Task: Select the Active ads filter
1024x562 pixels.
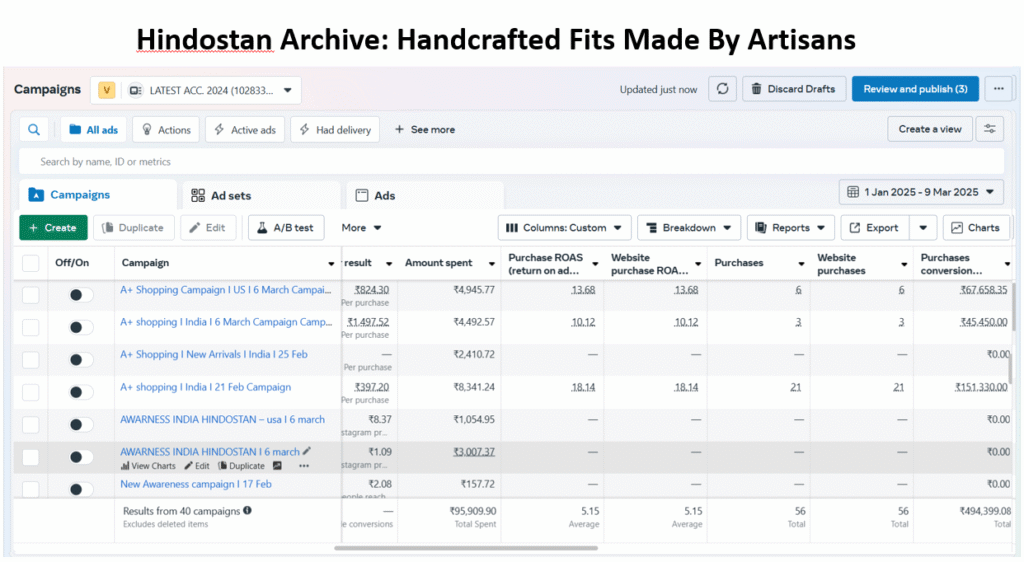Action: (x=245, y=129)
